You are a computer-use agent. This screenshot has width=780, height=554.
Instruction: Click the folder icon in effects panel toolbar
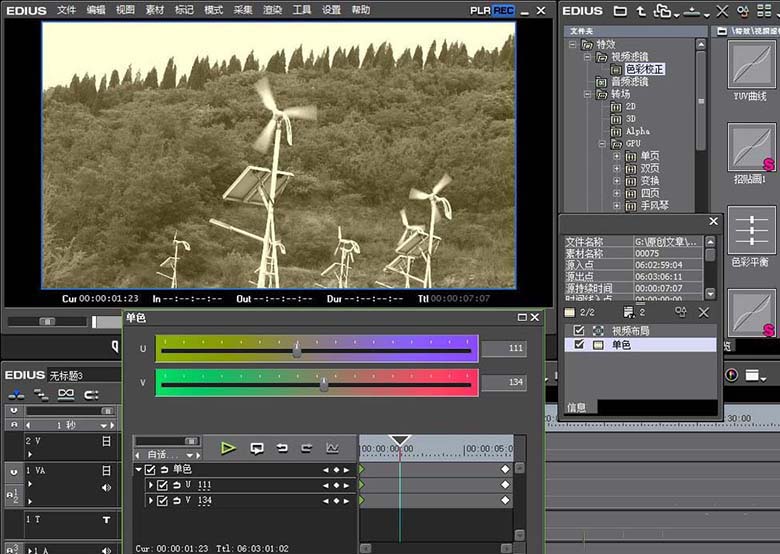620,11
